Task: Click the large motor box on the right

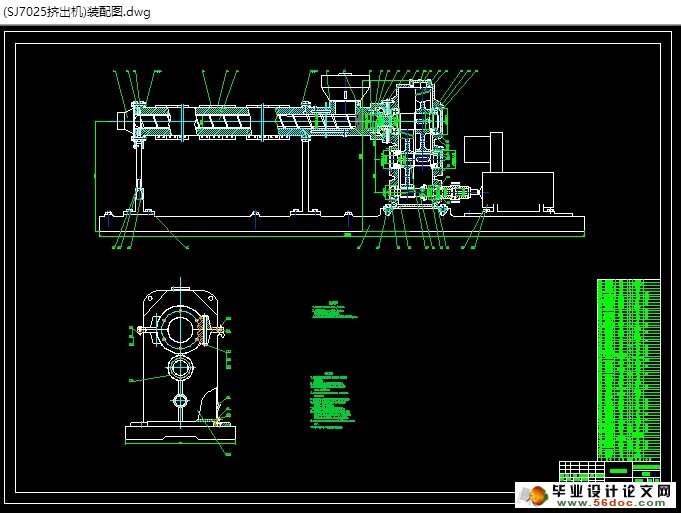Action: pos(518,190)
